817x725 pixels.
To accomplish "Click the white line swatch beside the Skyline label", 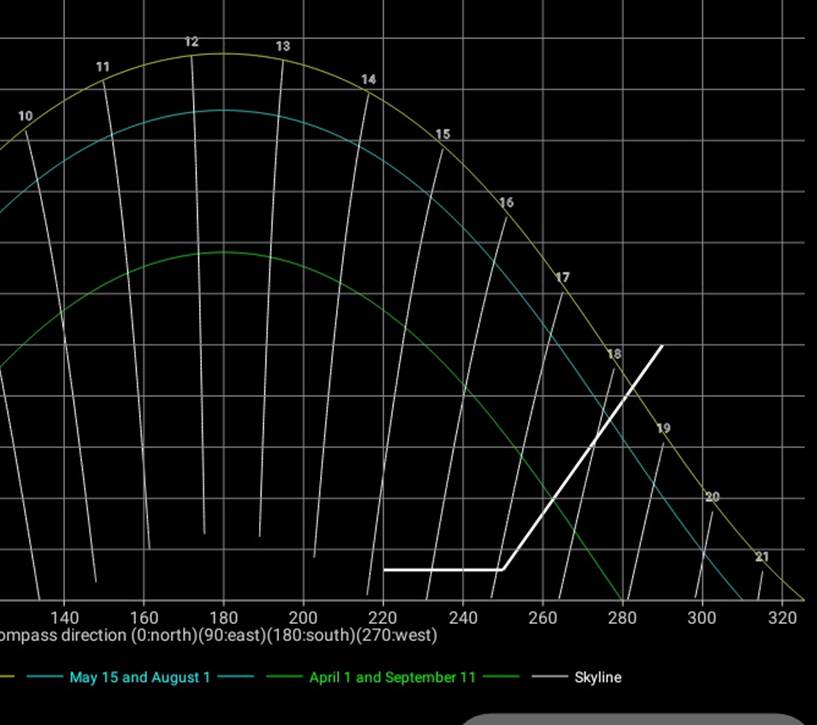I will (550, 677).
